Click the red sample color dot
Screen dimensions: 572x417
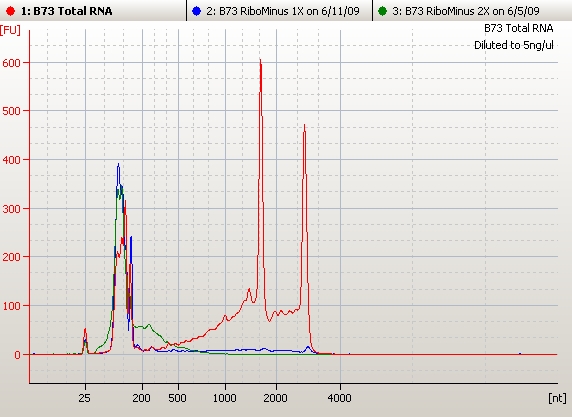[11, 11]
